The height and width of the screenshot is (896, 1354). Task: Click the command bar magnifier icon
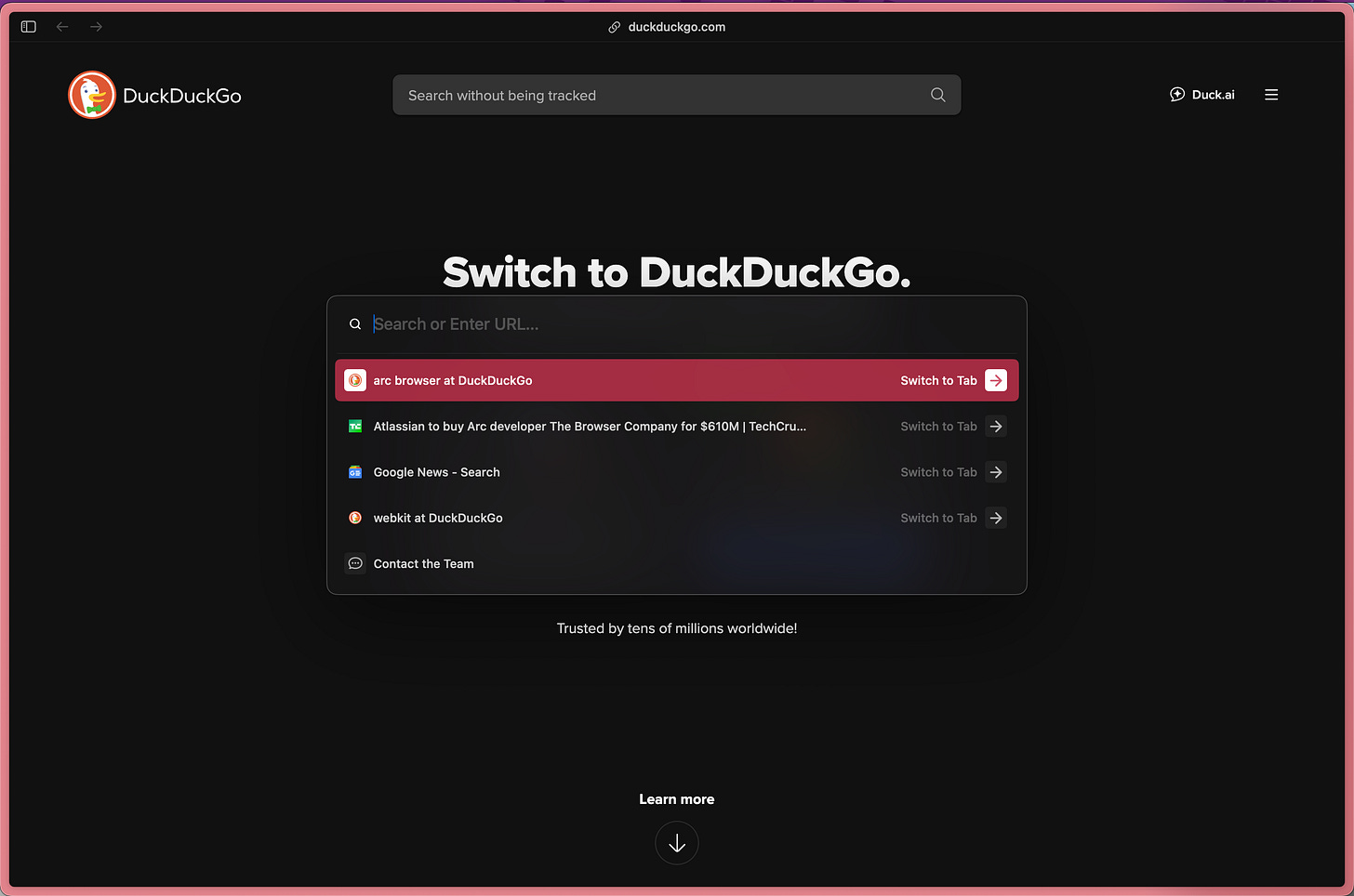click(x=355, y=324)
